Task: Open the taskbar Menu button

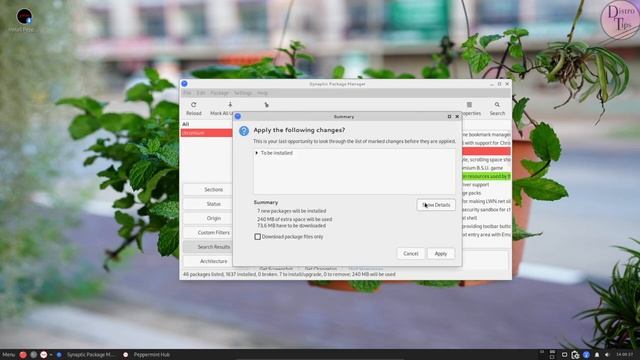Action: [x=8, y=355]
